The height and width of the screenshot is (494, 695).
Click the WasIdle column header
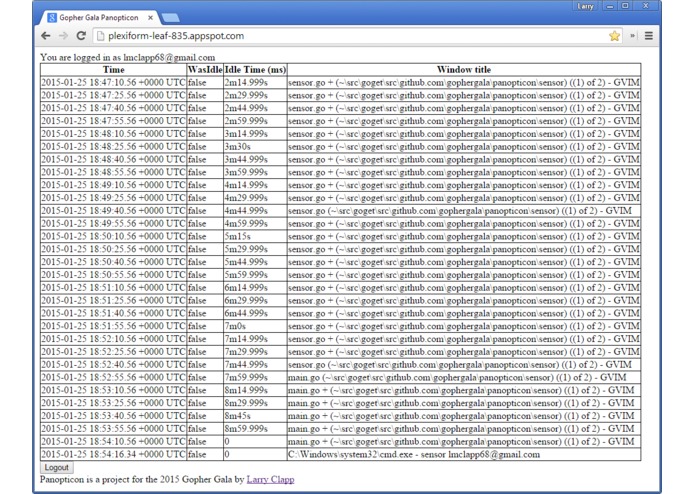pos(205,70)
